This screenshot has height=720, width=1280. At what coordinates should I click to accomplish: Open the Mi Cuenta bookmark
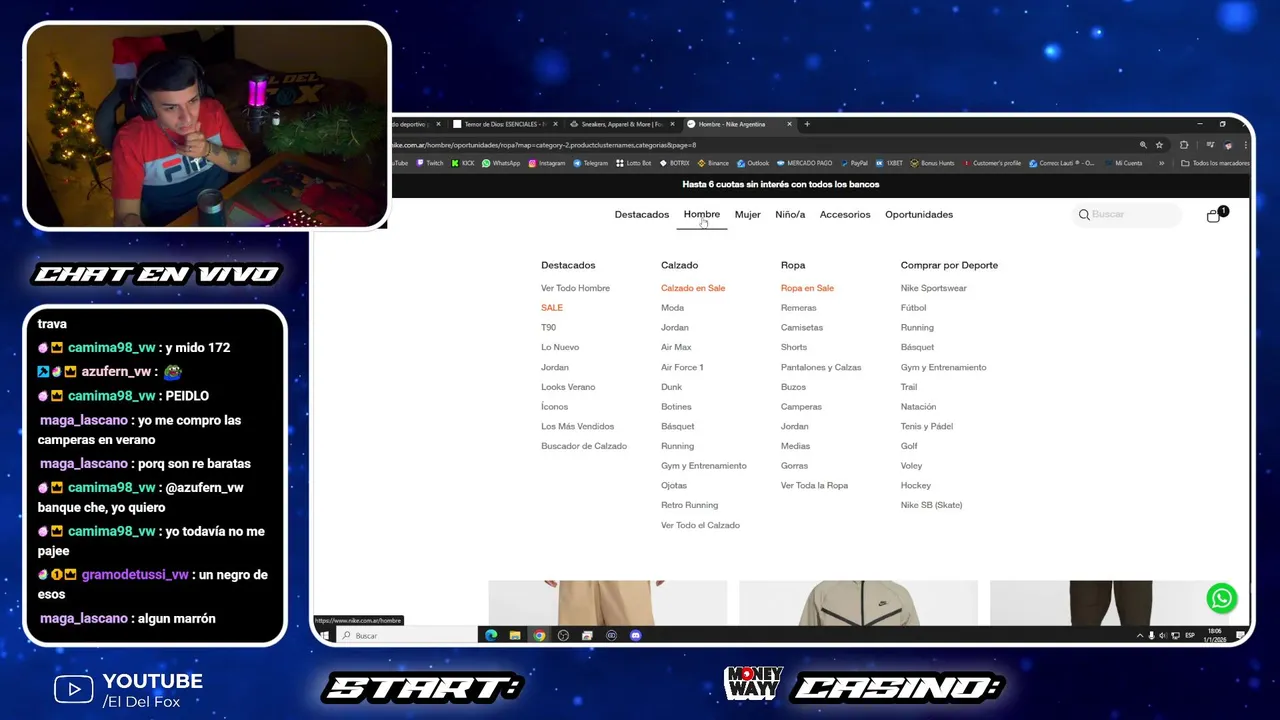[1123, 163]
